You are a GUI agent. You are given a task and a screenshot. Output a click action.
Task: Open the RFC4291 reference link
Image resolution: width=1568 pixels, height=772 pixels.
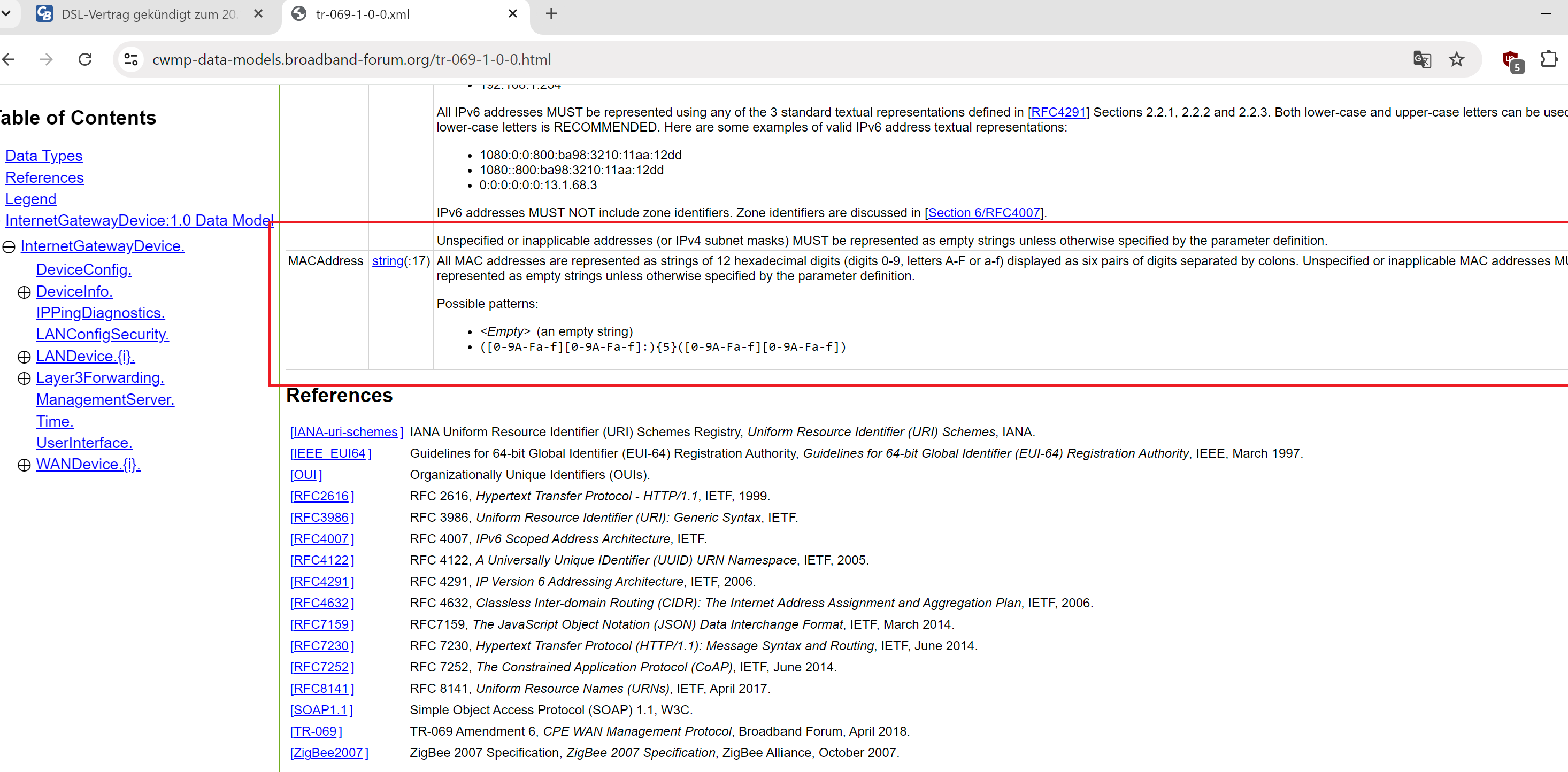click(320, 582)
